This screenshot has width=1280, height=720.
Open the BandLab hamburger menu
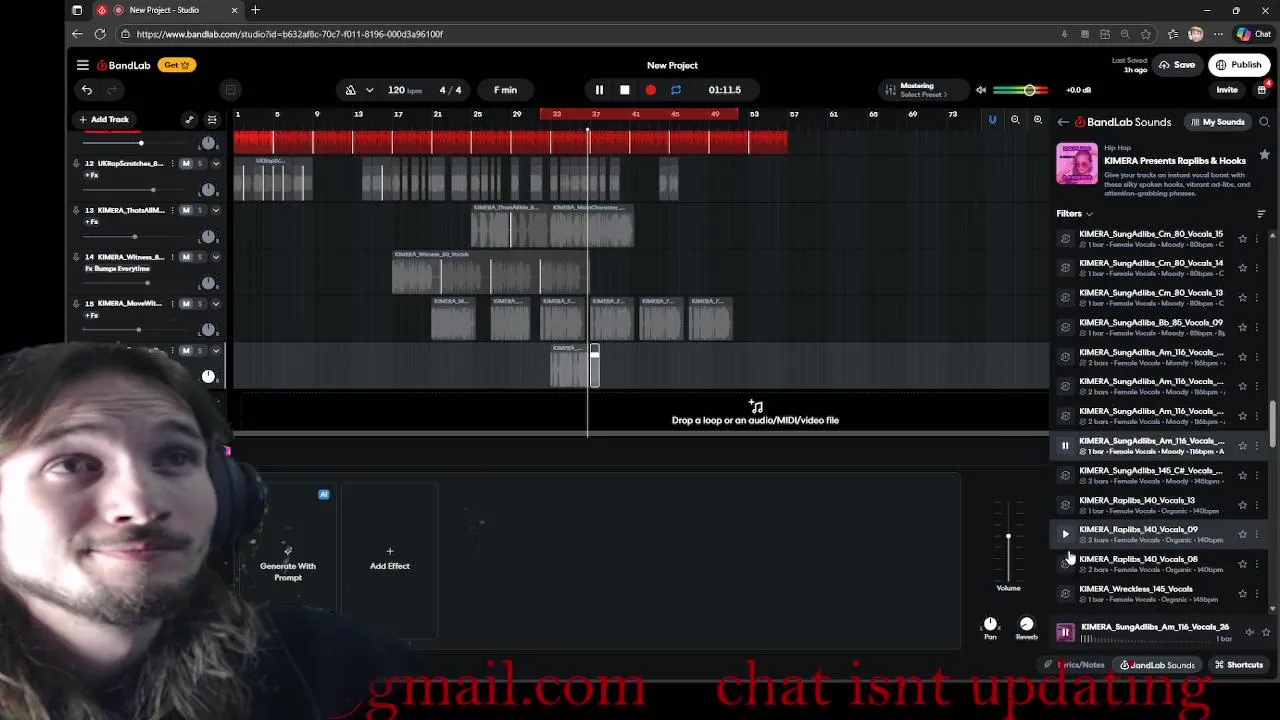pos(83,65)
